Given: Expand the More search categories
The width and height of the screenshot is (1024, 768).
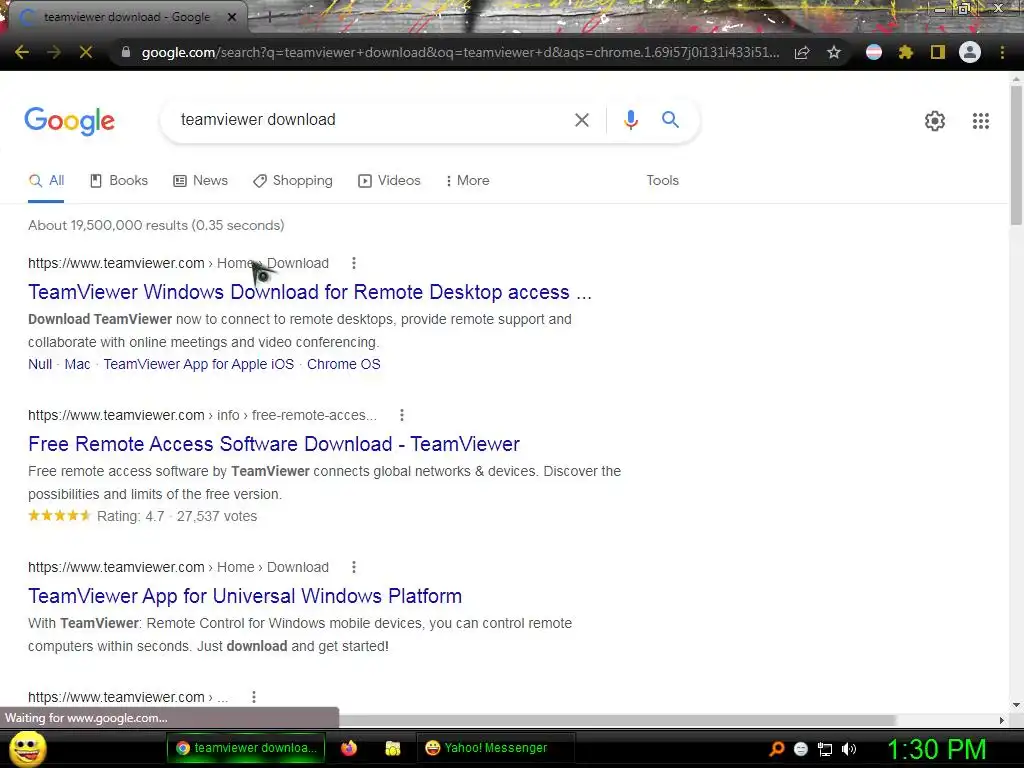Looking at the screenshot, I should point(468,181).
